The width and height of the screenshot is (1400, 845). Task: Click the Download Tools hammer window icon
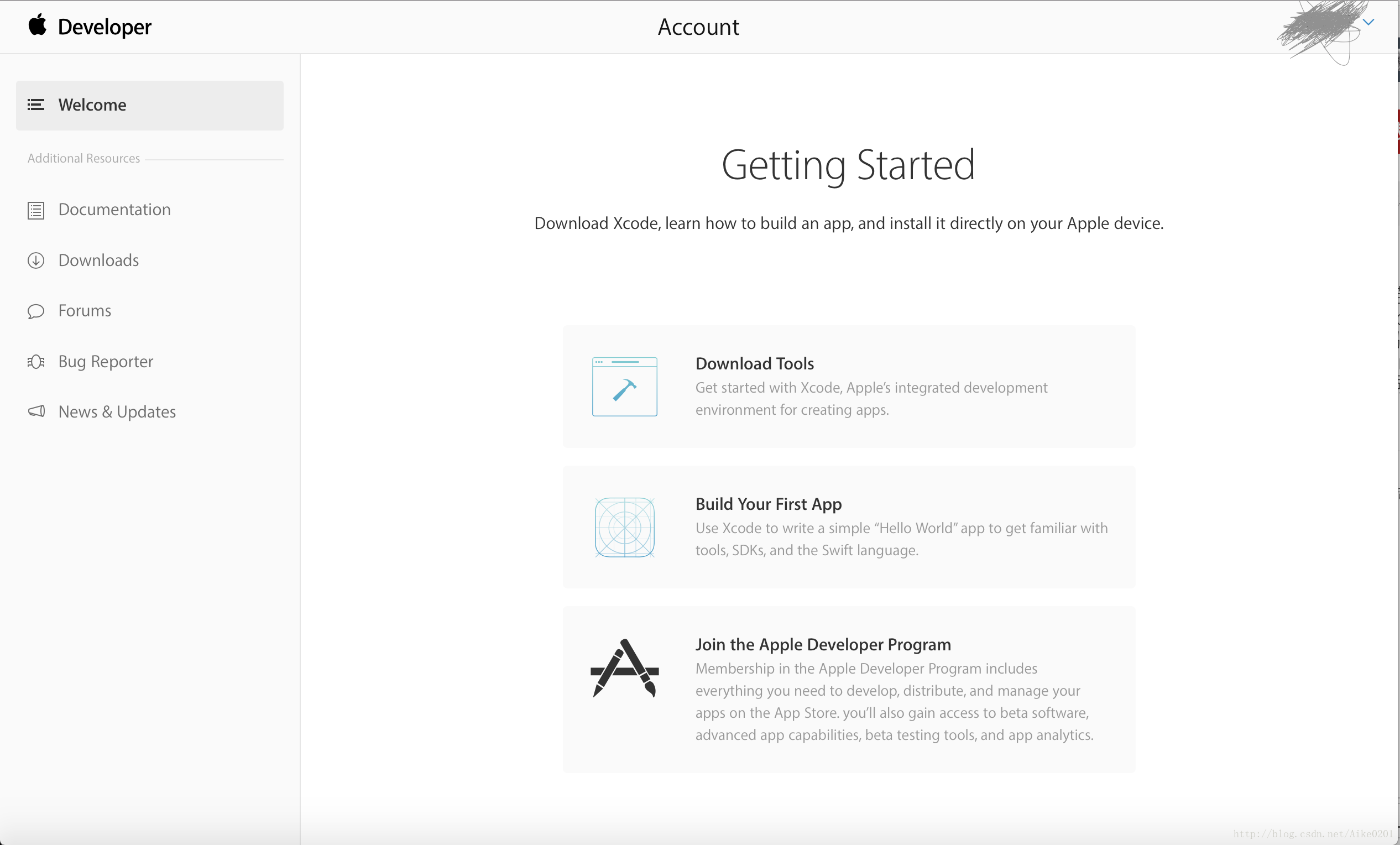tap(624, 387)
